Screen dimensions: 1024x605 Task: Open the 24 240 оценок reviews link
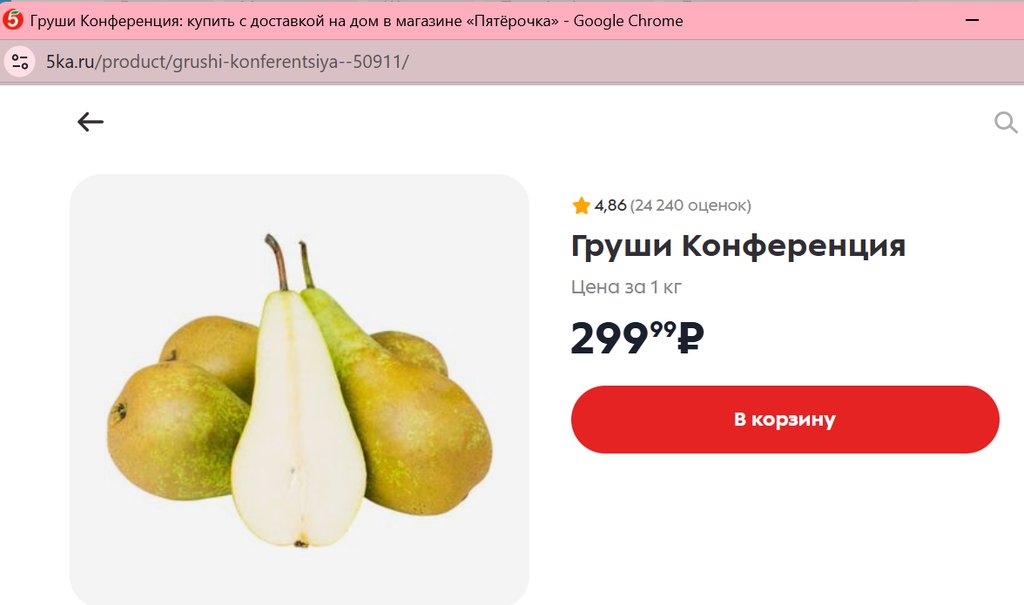(690, 205)
